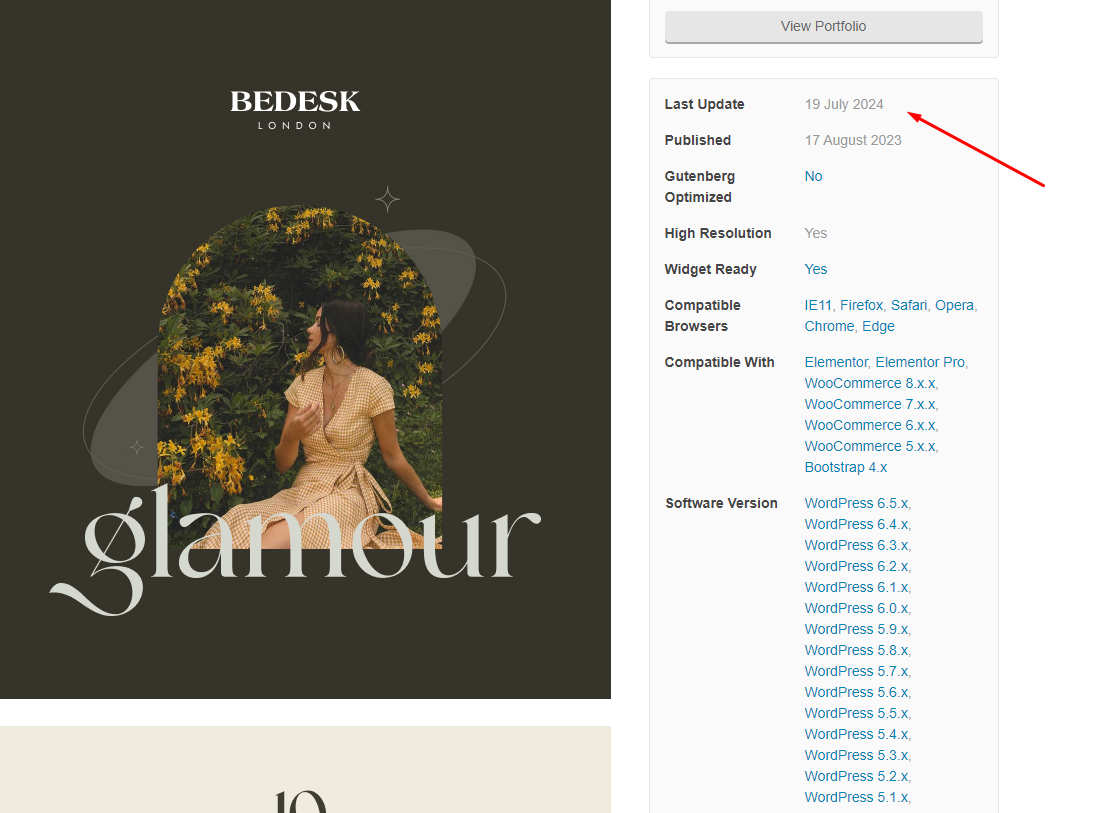Open the Widget Ready 'Yes' link
Screen dimensions: 1097x813
pyautogui.click(x=816, y=269)
